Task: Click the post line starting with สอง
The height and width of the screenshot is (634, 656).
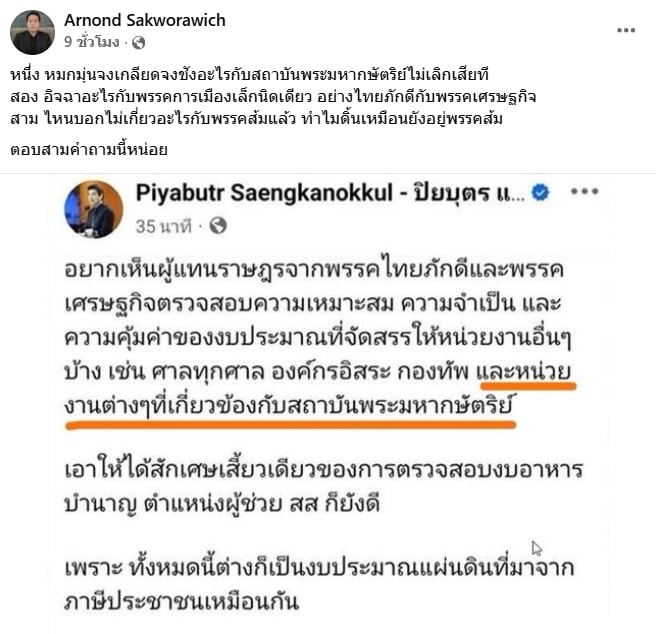Action: point(273,97)
